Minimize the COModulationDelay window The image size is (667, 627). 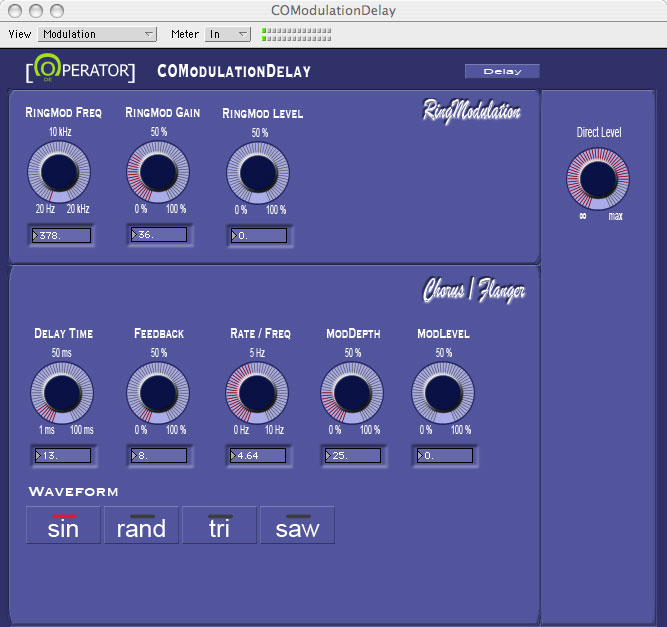coord(36,11)
